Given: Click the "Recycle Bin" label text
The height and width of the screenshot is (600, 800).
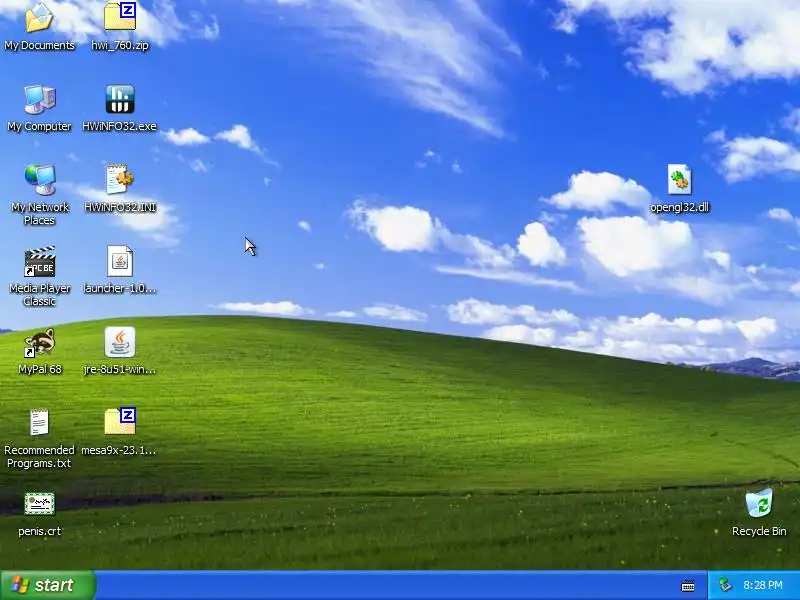Looking at the screenshot, I should [x=759, y=531].
